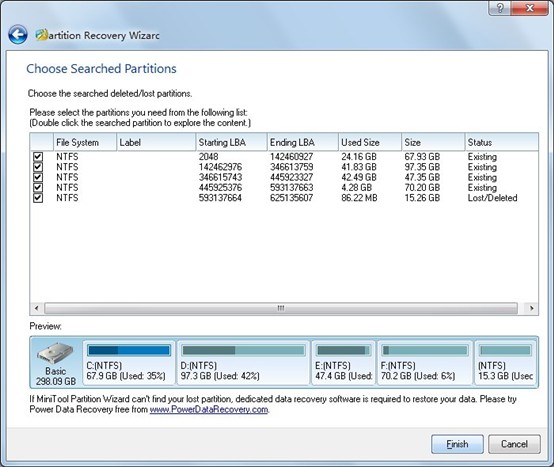The image size is (554, 467).
Task: Click the F: partition usage bar
Action: tap(425, 350)
